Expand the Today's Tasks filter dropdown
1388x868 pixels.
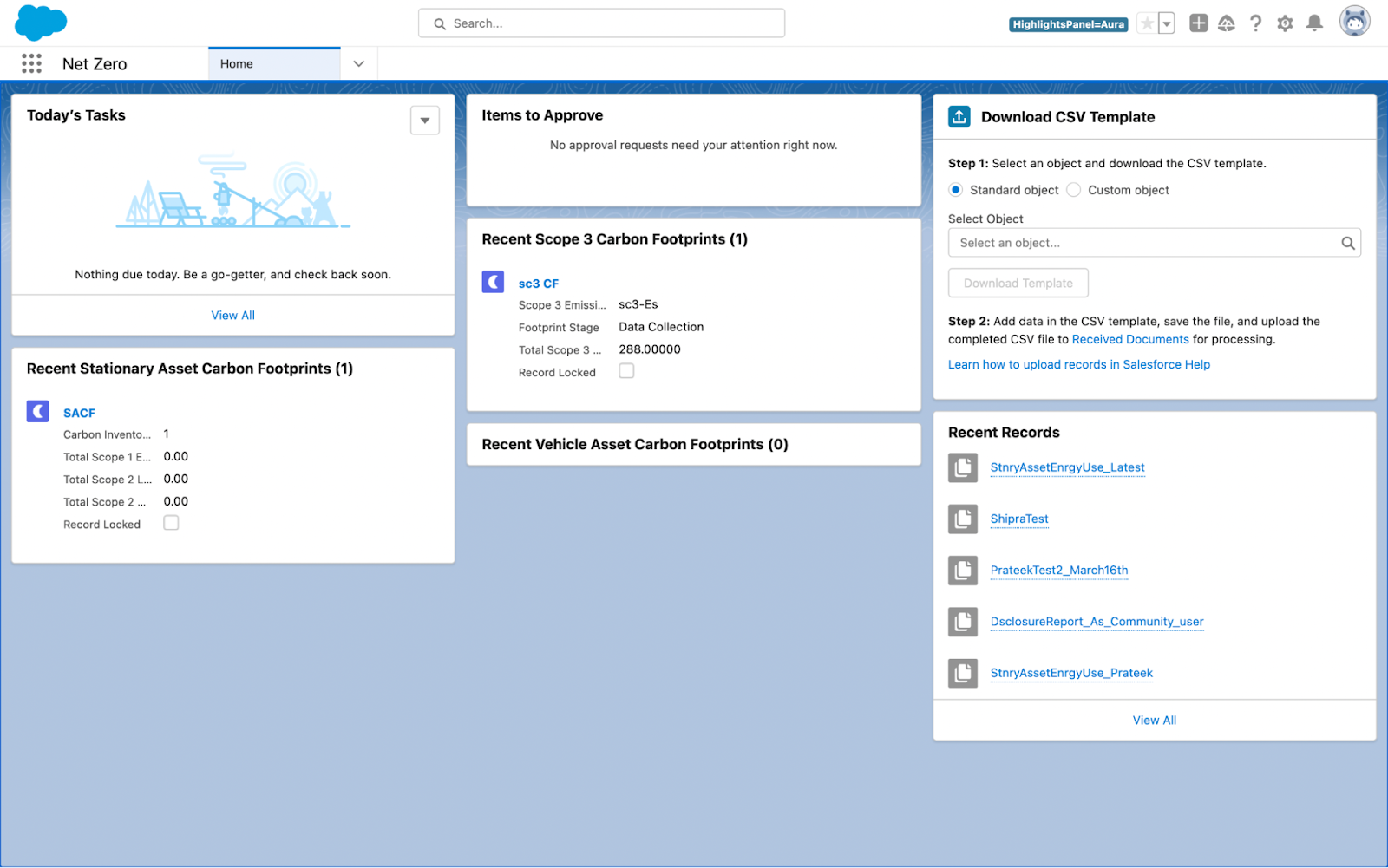(x=425, y=121)
